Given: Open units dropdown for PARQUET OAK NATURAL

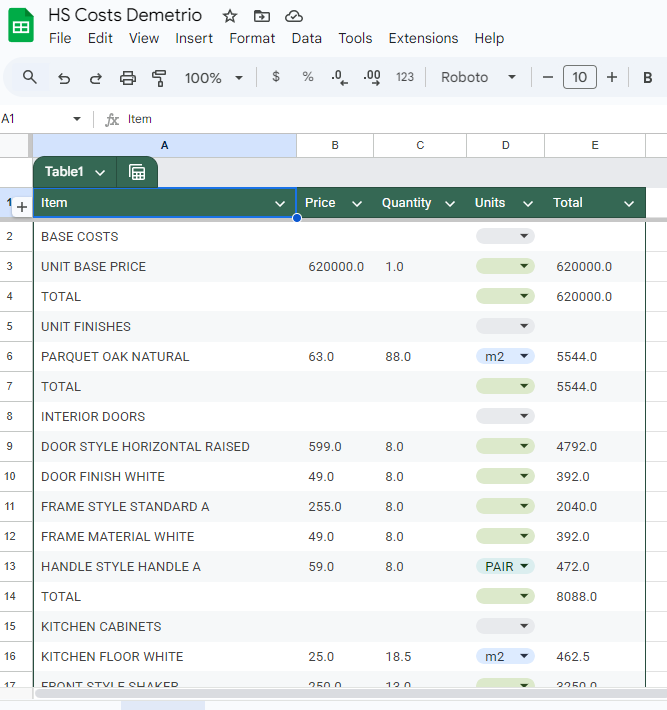Looking at the screenshot, I should pyautogui.click(x=505, y=356).
